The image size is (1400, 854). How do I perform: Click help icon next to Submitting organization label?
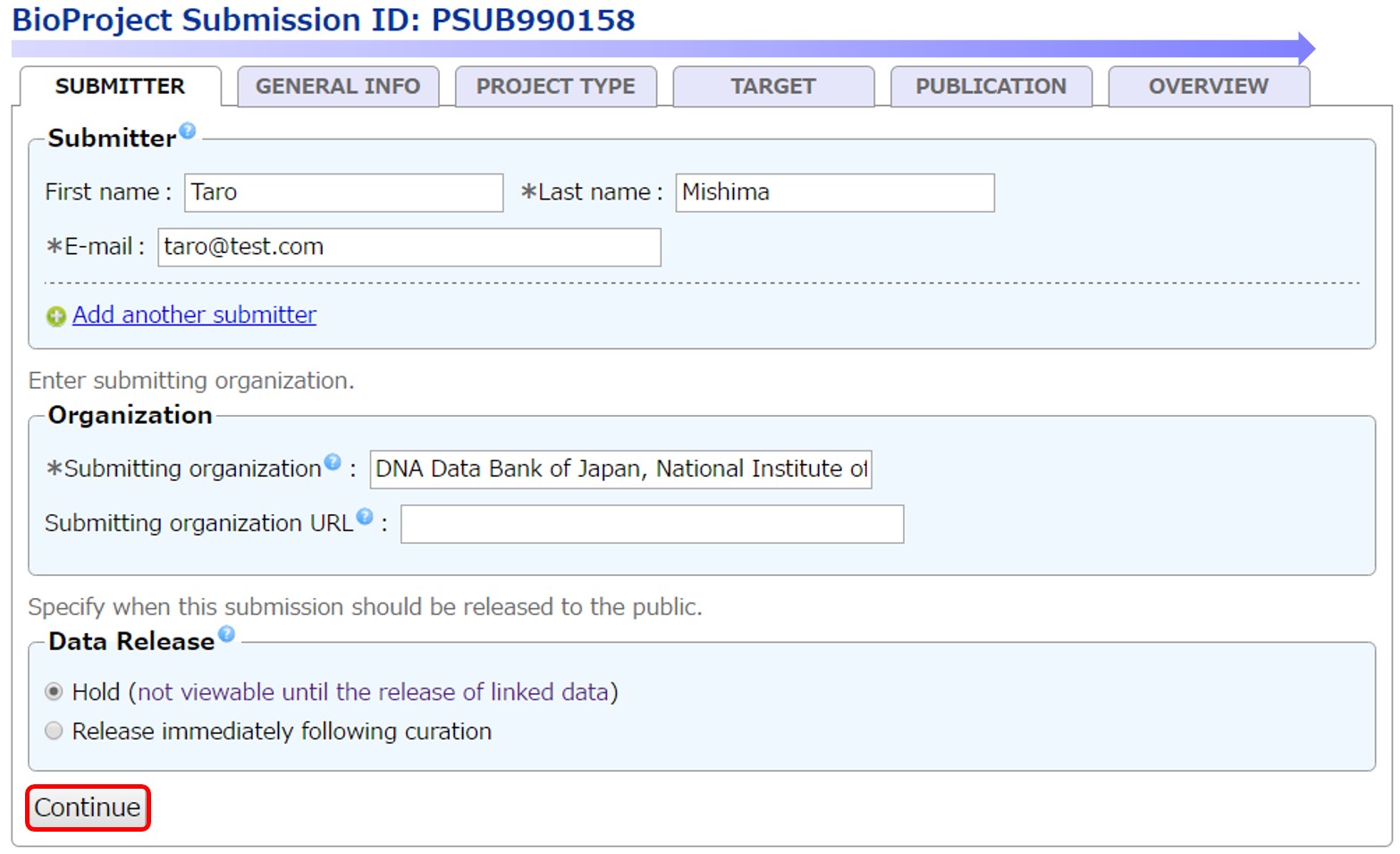click(x=333, y=461)
